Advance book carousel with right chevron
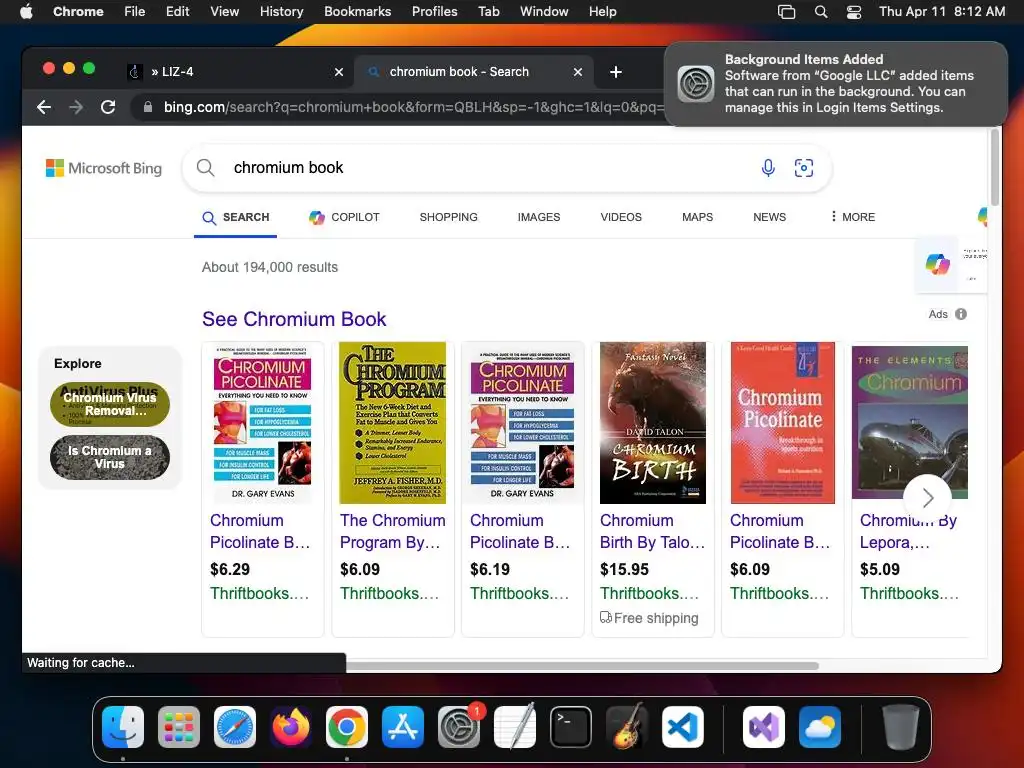The width and height of the screenshot is (1024, 768). point(927,498)
